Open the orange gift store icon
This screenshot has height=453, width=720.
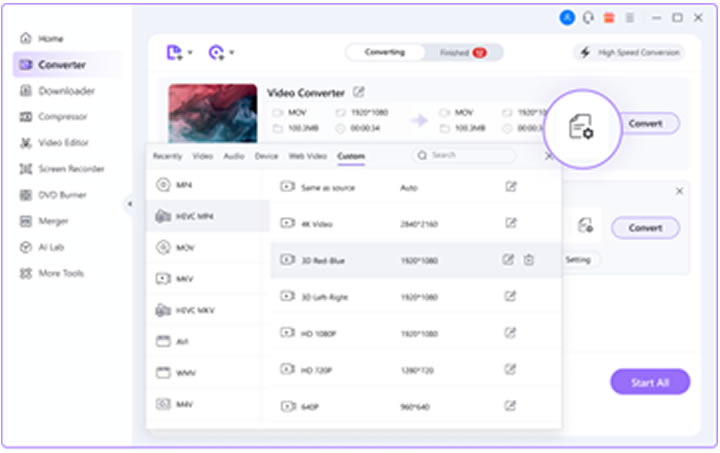[609, 18]
